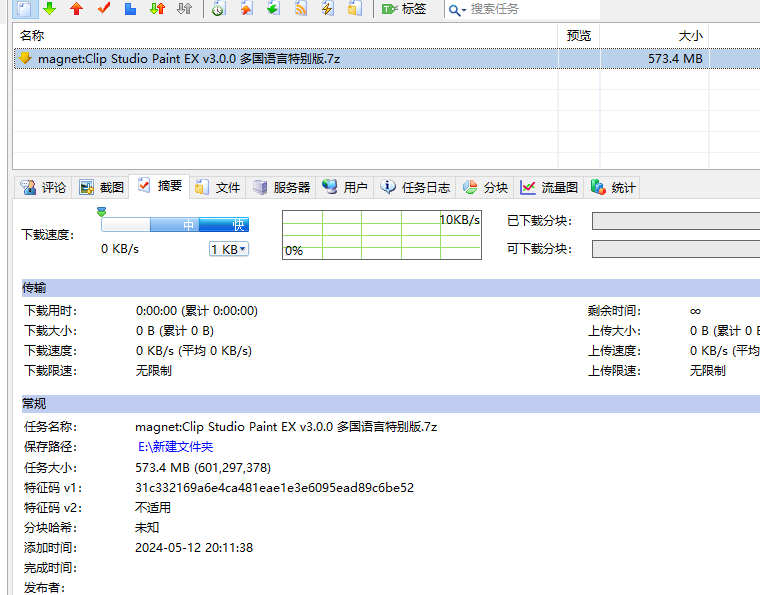Switch to the 截图 tab

(x=101, y=188)
